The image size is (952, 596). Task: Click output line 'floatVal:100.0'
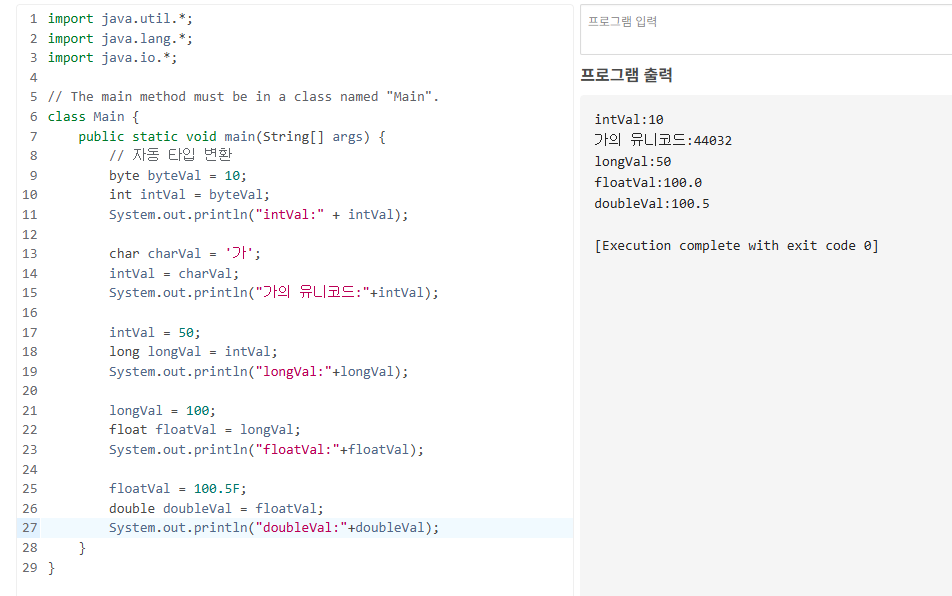(x=648, y=183)
